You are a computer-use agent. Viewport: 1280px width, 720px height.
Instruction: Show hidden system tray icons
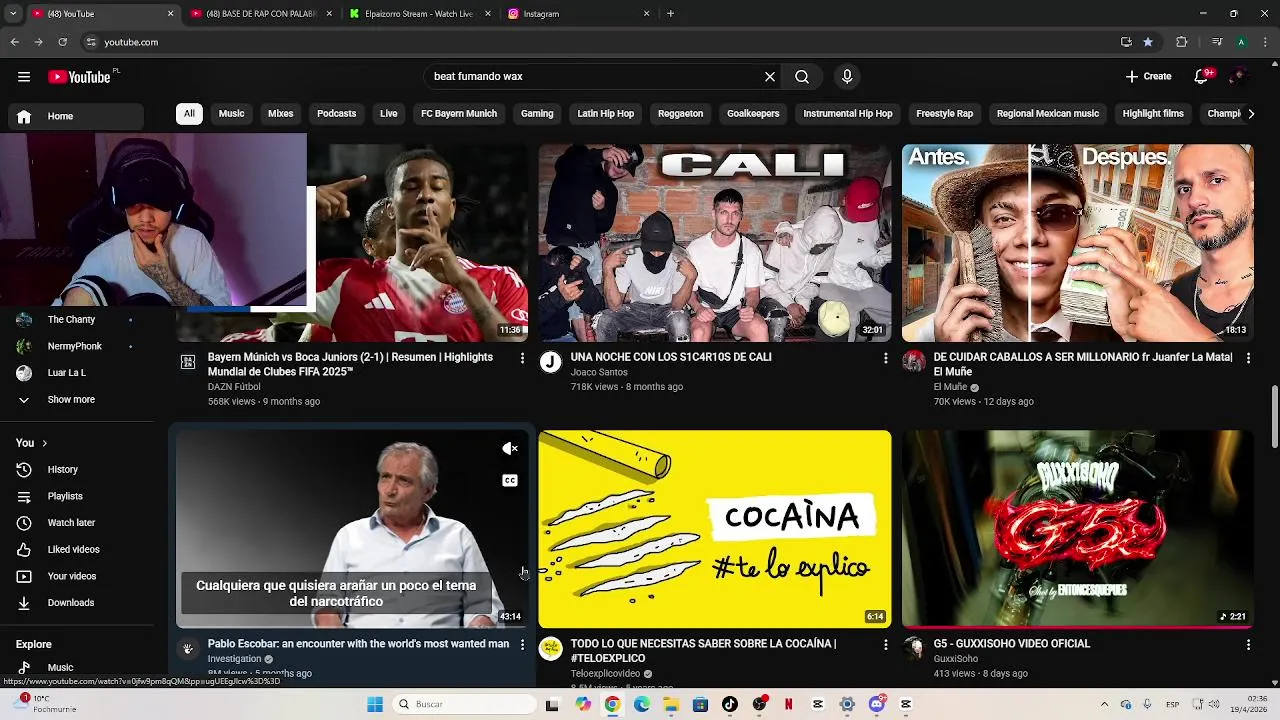pos(1104,704)
